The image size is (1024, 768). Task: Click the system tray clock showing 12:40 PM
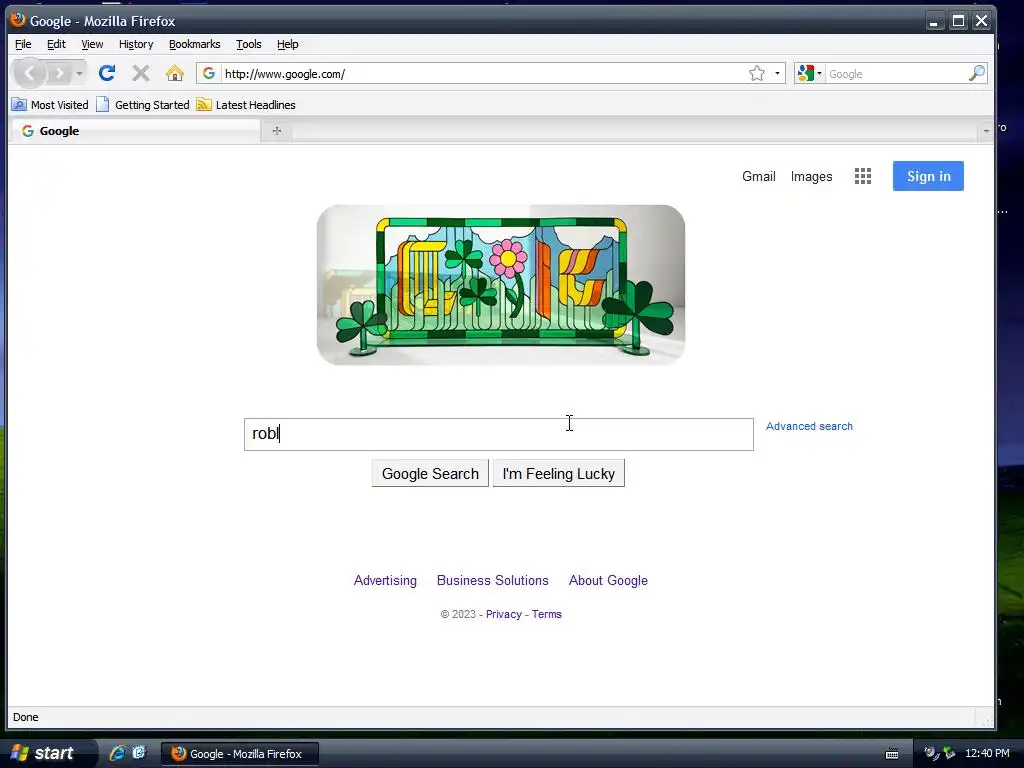[x=987, y=753]
